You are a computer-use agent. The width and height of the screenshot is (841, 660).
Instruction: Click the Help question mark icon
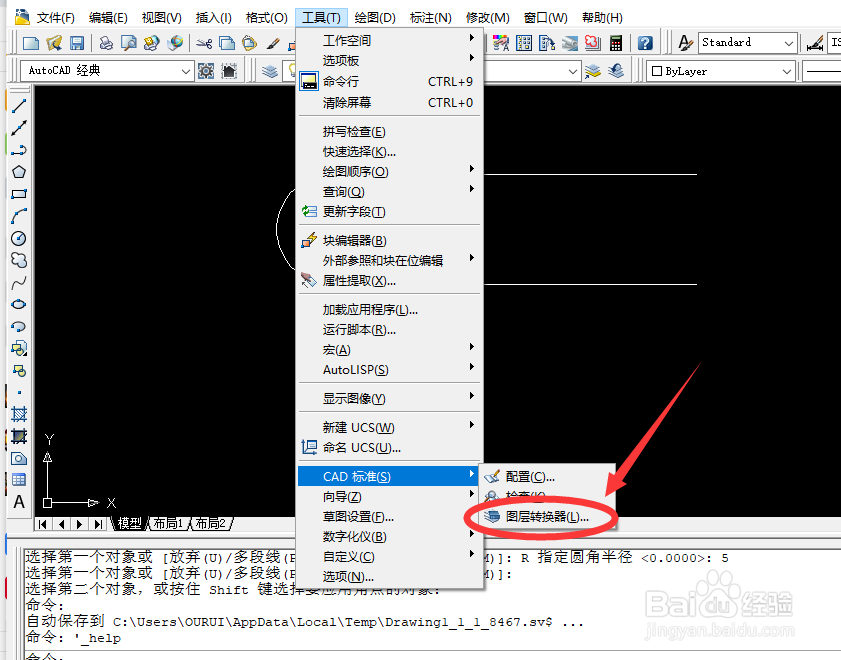coord(645,43)
